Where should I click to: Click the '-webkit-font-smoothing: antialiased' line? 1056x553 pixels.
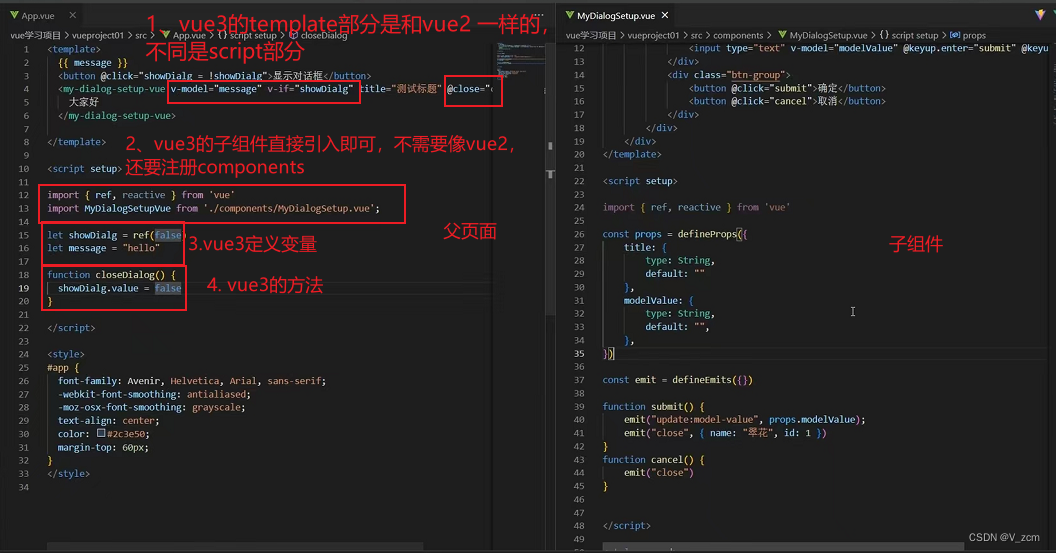pos(154,395)
